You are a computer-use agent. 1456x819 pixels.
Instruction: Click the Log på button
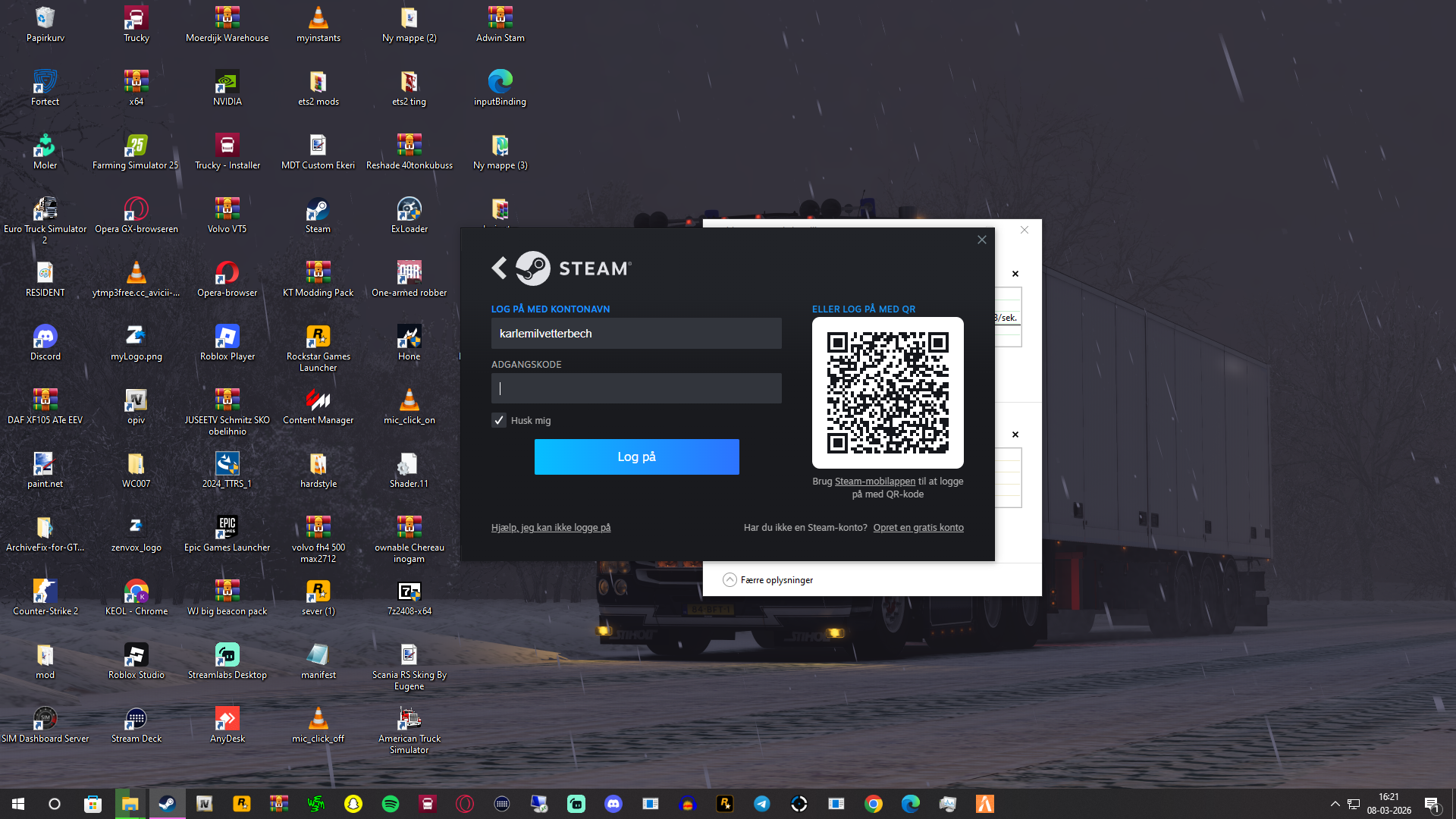click(x=636, y=457)
